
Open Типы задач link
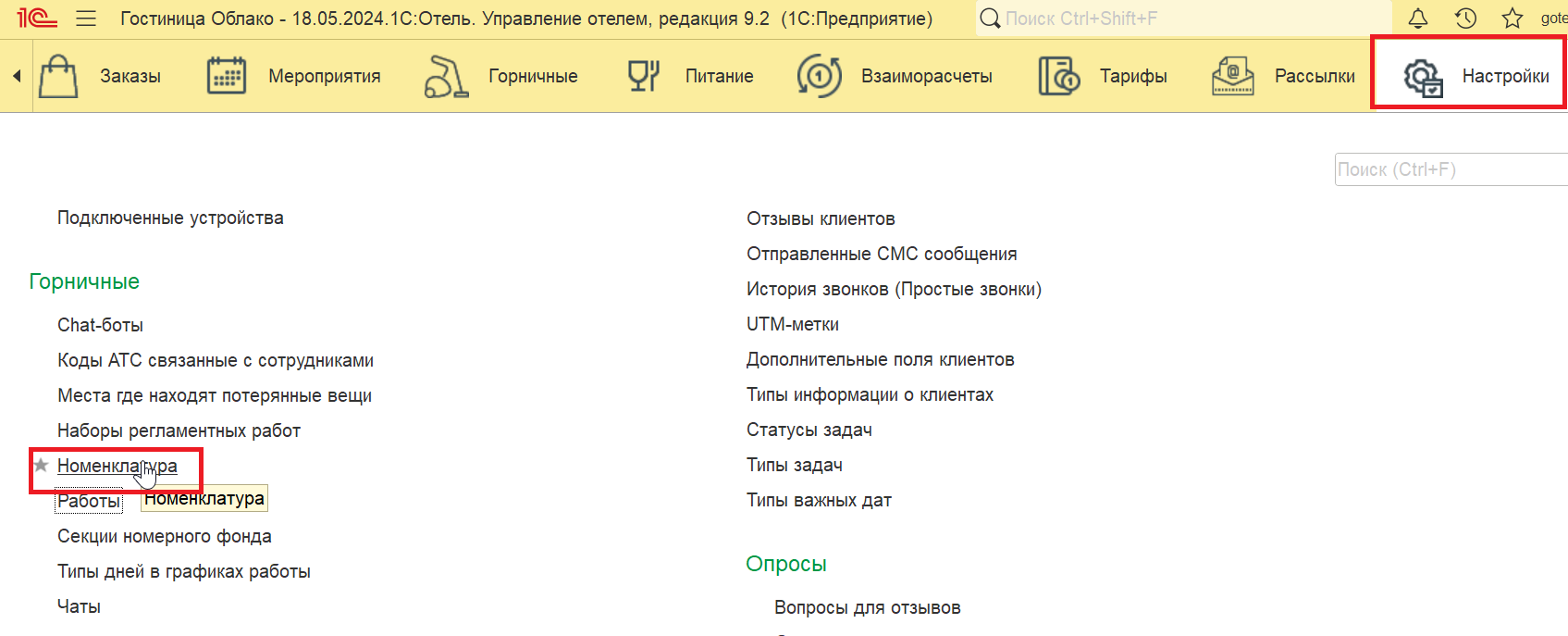[795, 465]
